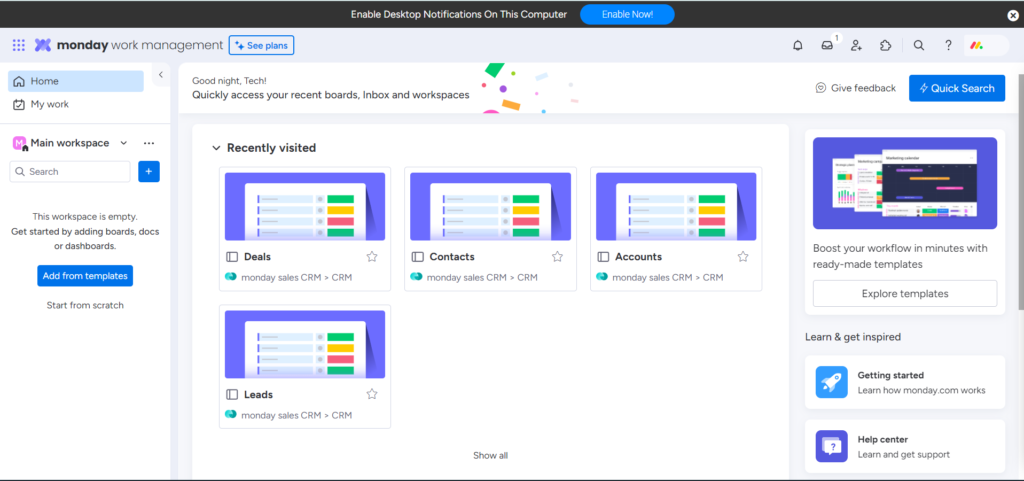The height and width of the screenshot is (481, 1024).
Task: Click the blue plus add item button
Action: 149,172
